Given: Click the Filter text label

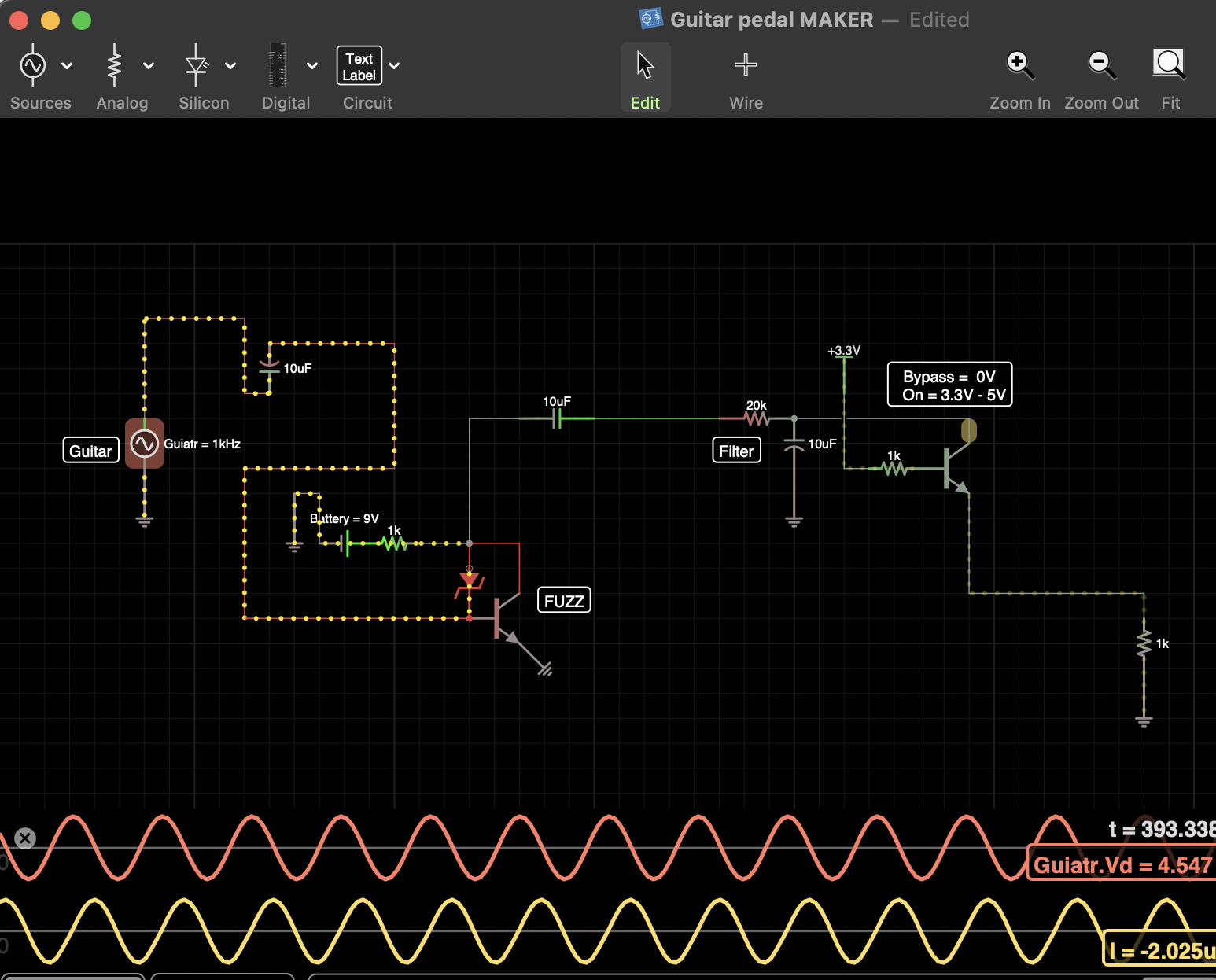Looking at the screenshot, I should coord(736,451).
